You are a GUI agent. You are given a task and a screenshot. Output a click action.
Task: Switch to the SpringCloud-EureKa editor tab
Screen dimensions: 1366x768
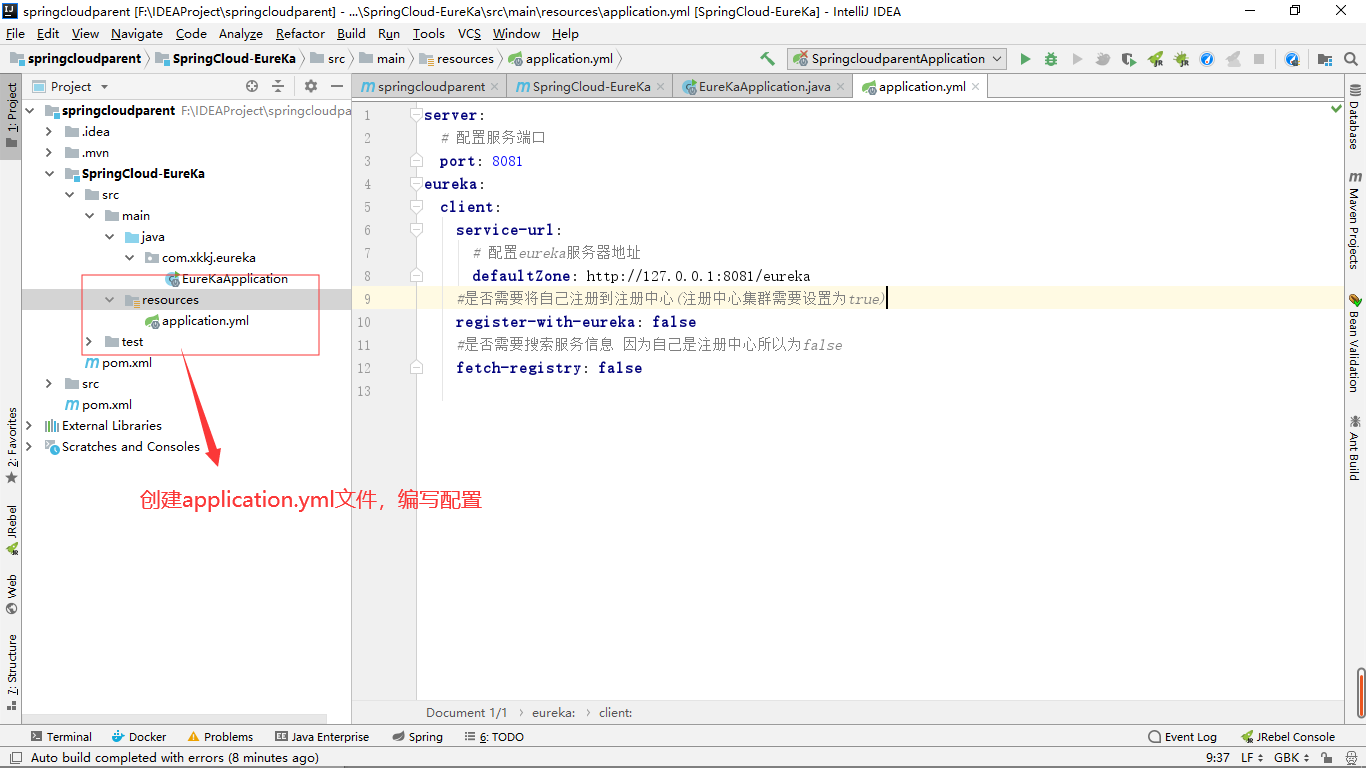(590, 87)
